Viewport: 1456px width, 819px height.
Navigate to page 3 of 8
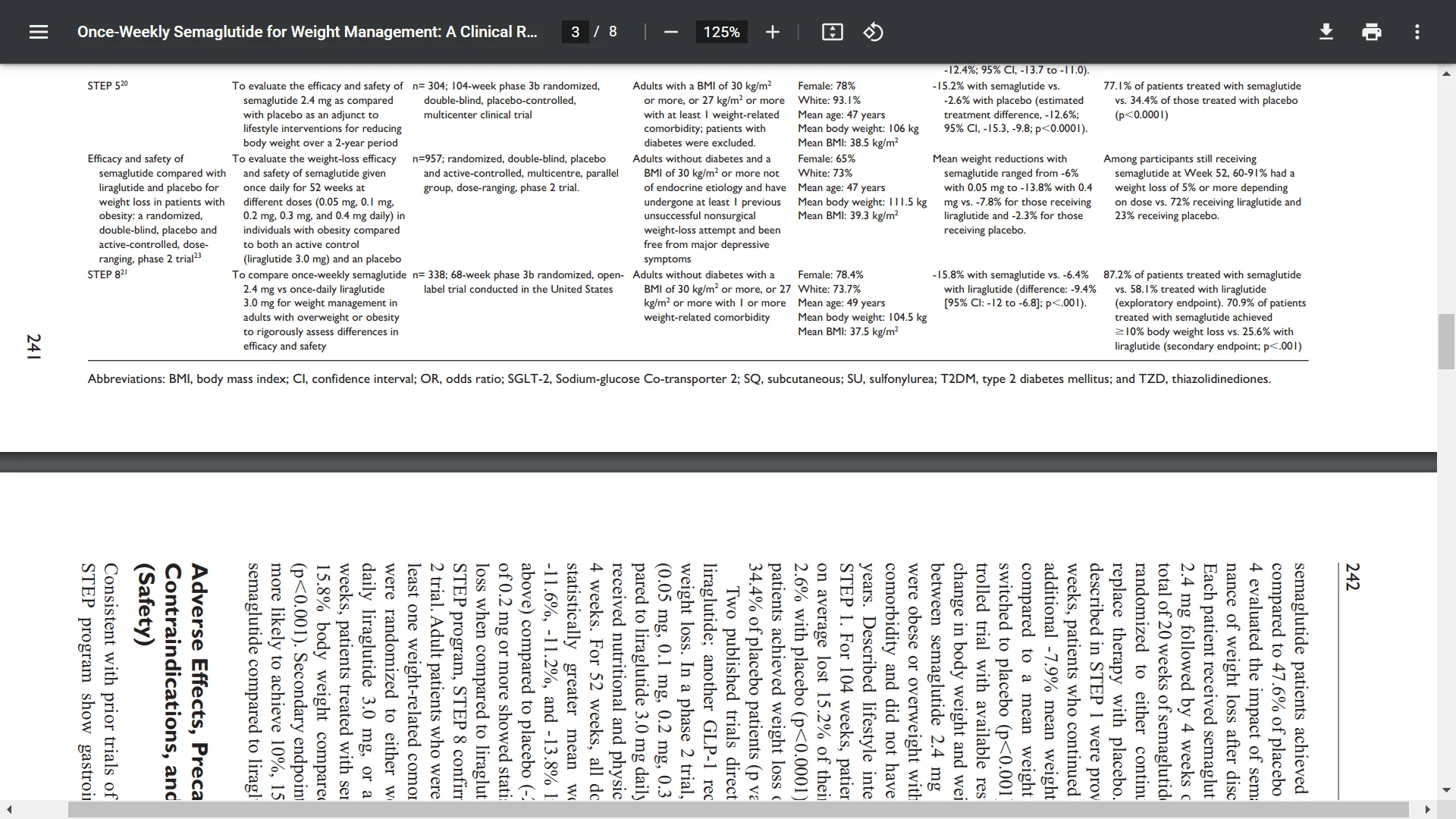[x=576, y=32]
